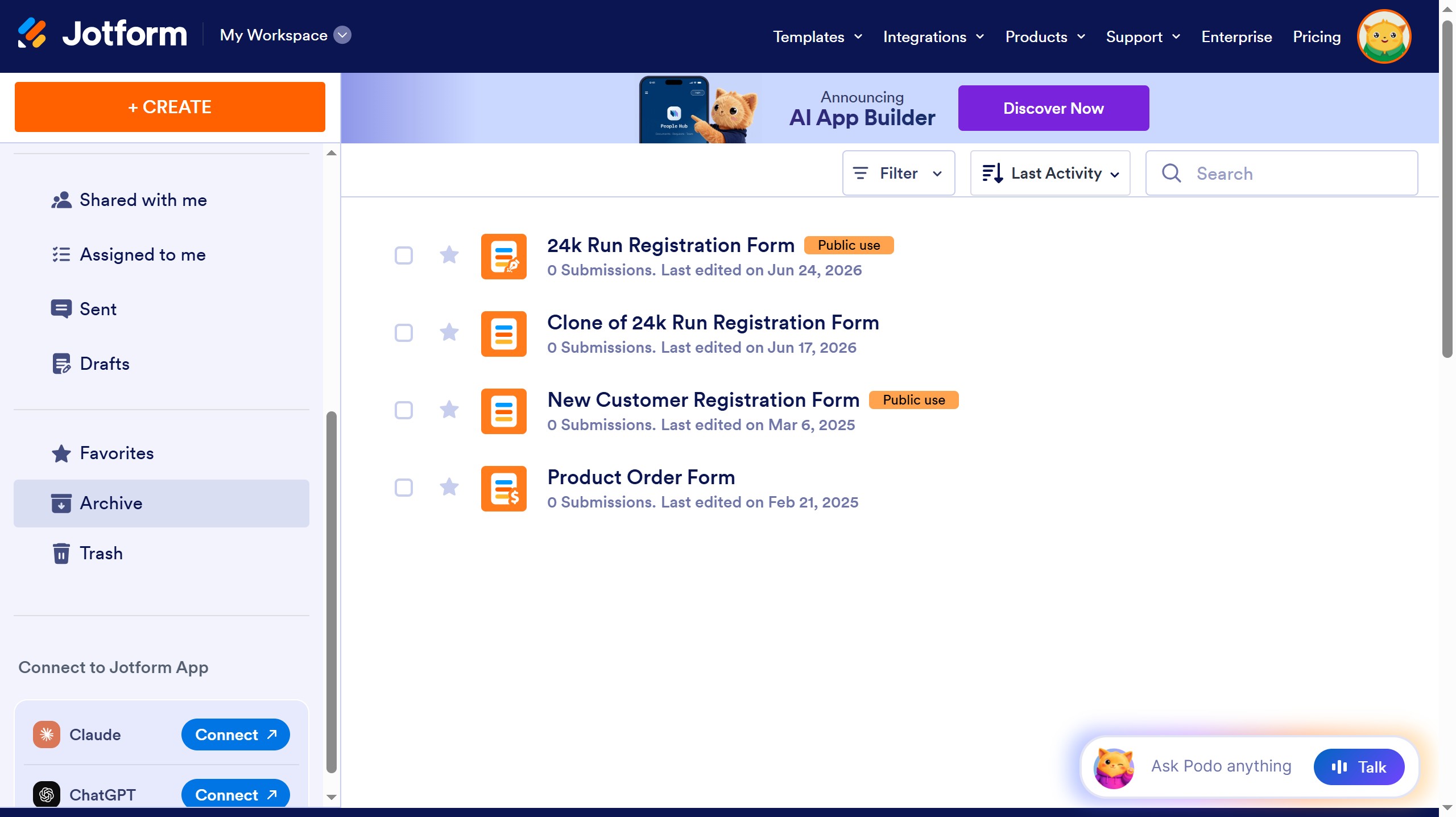1456x817 pixels.
Task: Expand the My Workspace dropdown
Action: tap(342, 35)
